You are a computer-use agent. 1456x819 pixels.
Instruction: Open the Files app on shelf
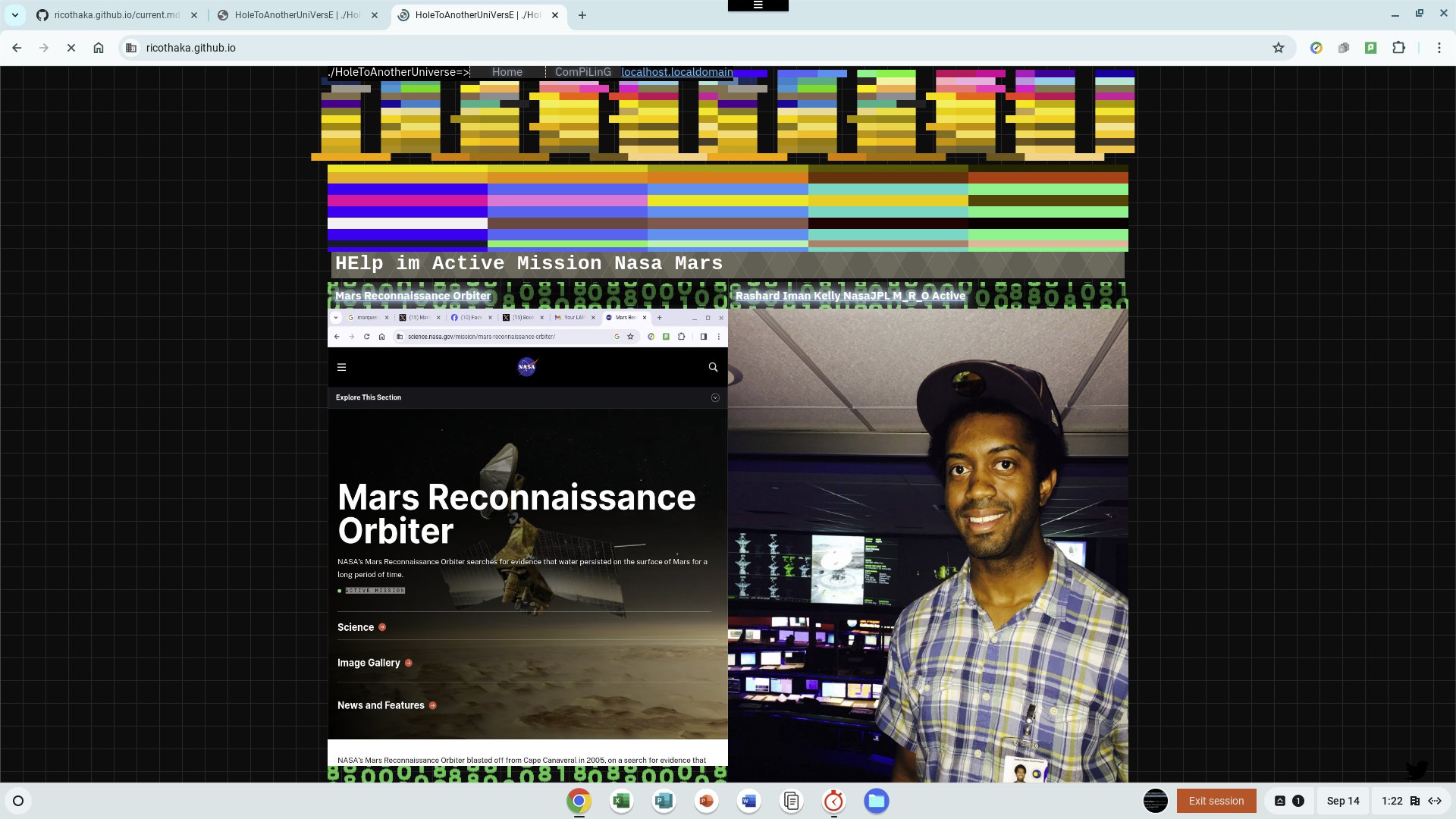point(876,801)
